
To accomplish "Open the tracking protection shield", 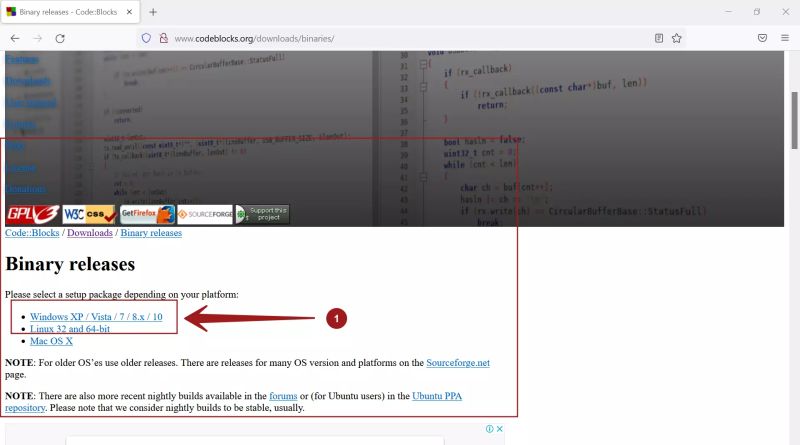I will [x=146, y=38].
